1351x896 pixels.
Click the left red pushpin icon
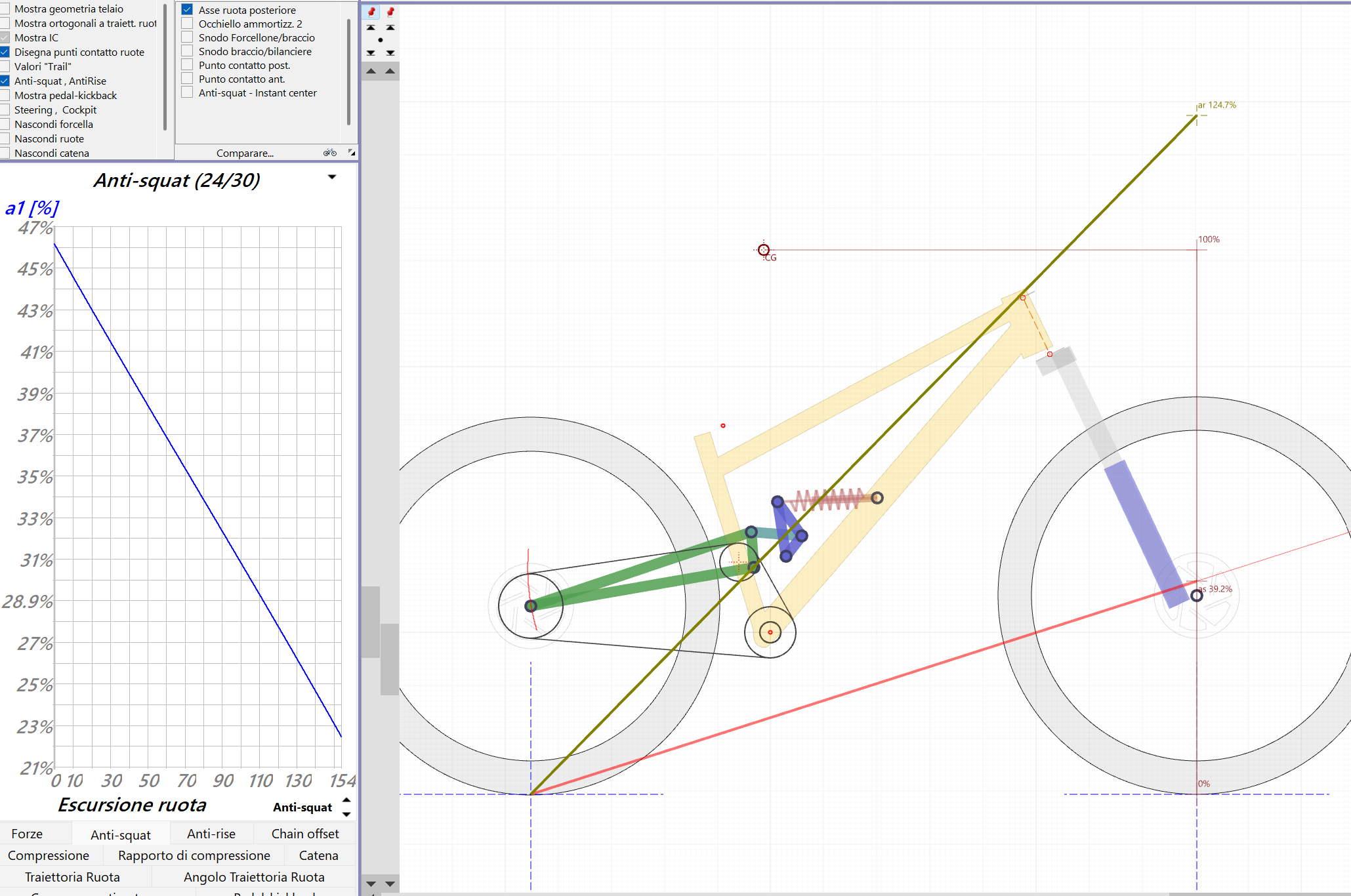coord(371,12)
